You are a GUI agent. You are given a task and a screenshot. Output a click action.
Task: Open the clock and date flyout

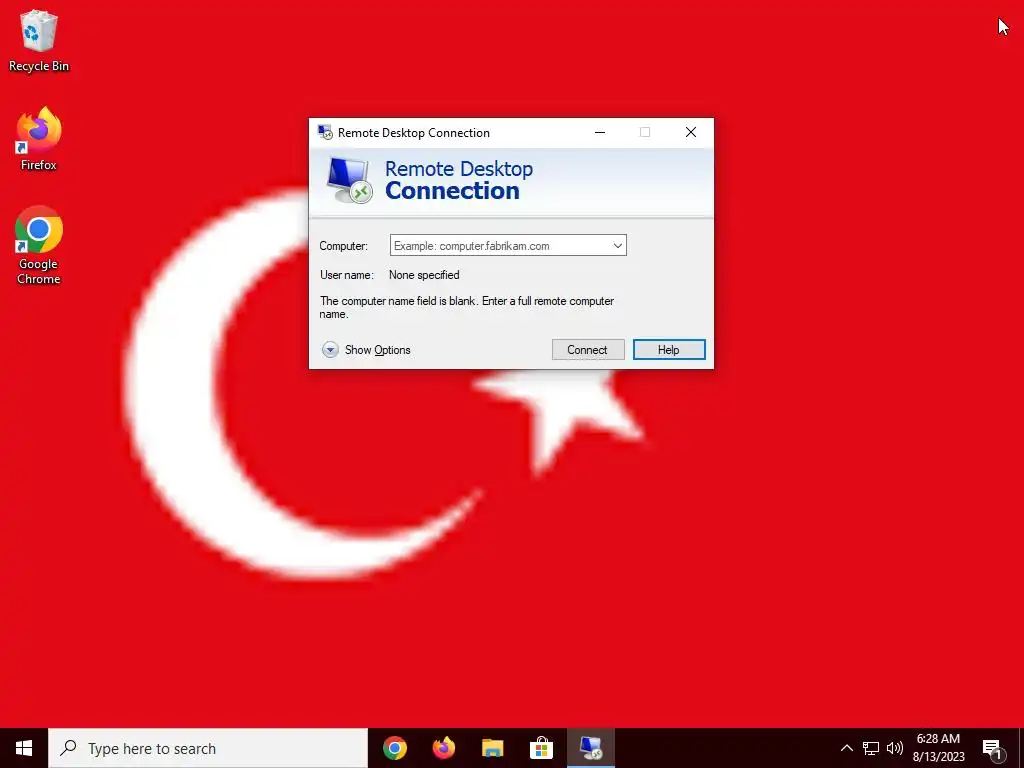[938, 748]
